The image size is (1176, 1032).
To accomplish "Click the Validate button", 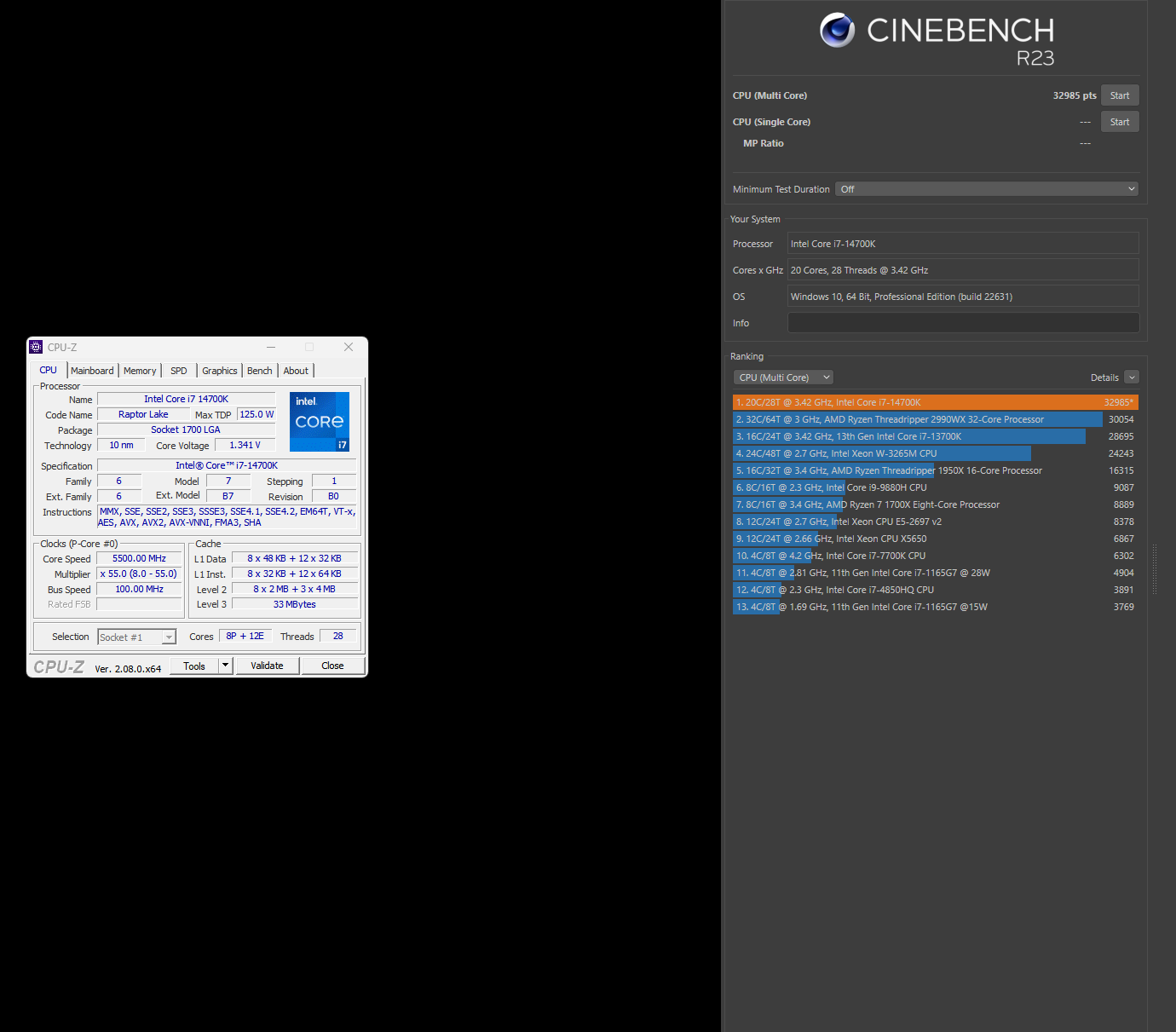I will click(267, 666).
